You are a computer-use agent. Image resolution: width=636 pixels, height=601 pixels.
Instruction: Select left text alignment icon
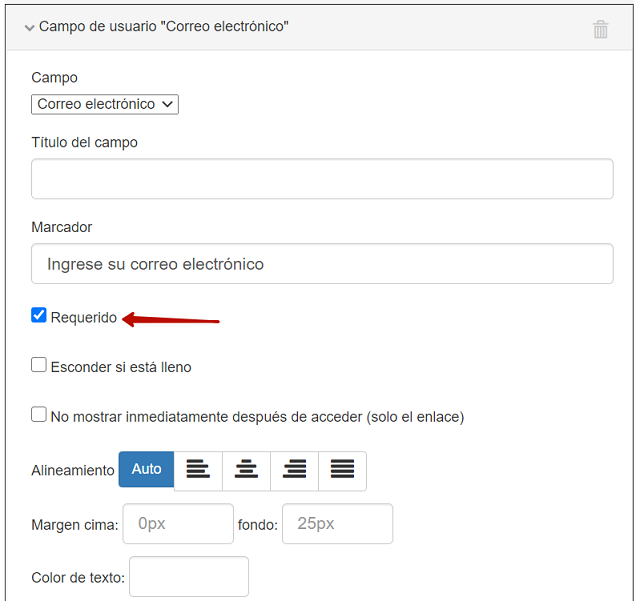[198, 470]
